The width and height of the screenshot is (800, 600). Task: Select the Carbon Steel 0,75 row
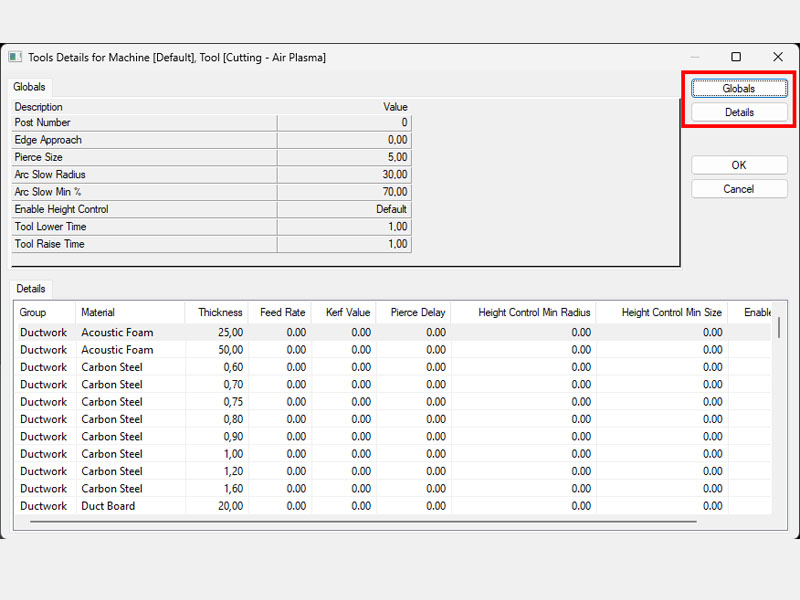coord(394,402)
